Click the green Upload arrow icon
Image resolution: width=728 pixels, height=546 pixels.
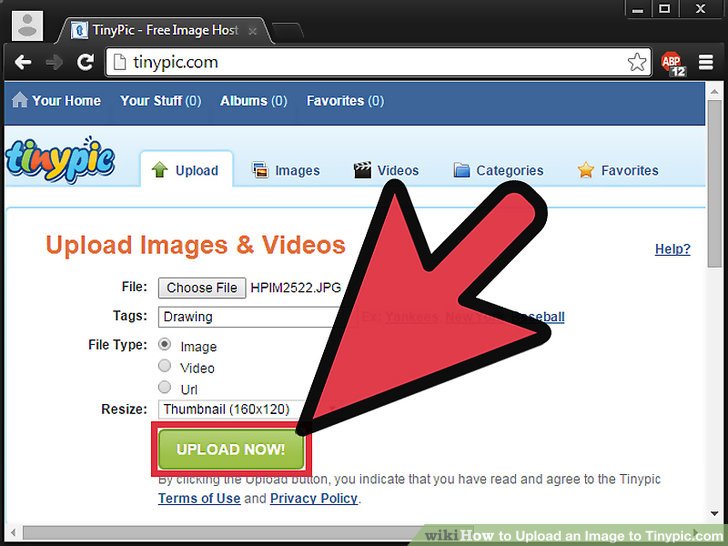pyautogui.click(x=160, y=169)
